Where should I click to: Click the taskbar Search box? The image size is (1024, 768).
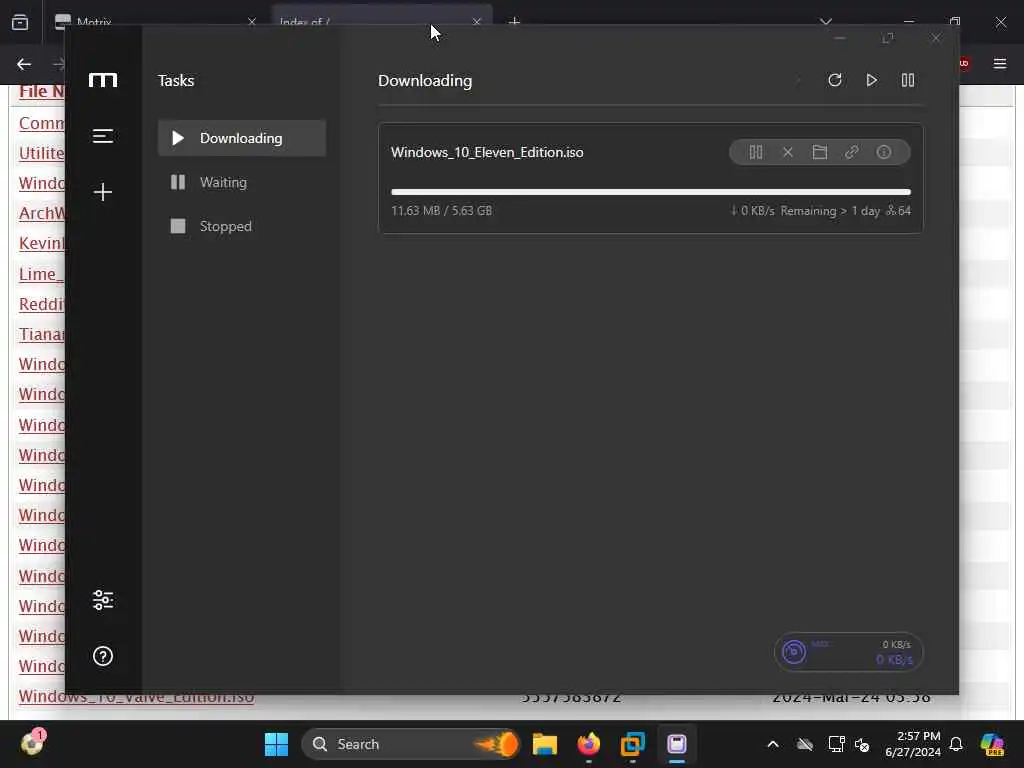point(410,744)
